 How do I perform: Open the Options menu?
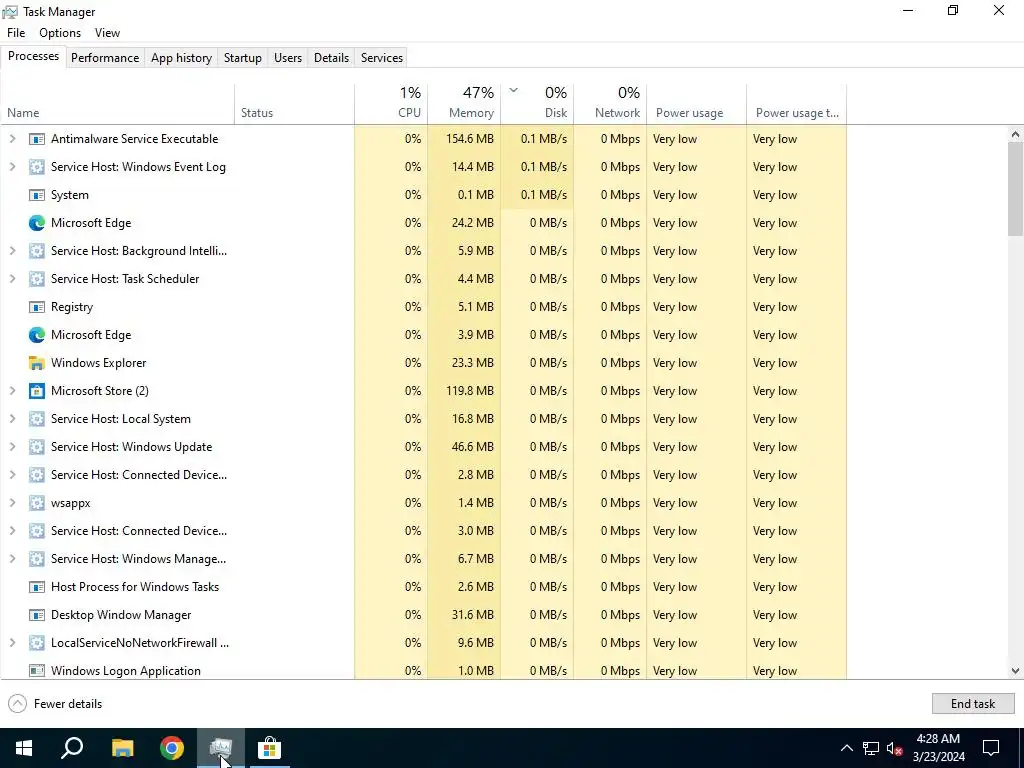(60, 33)
